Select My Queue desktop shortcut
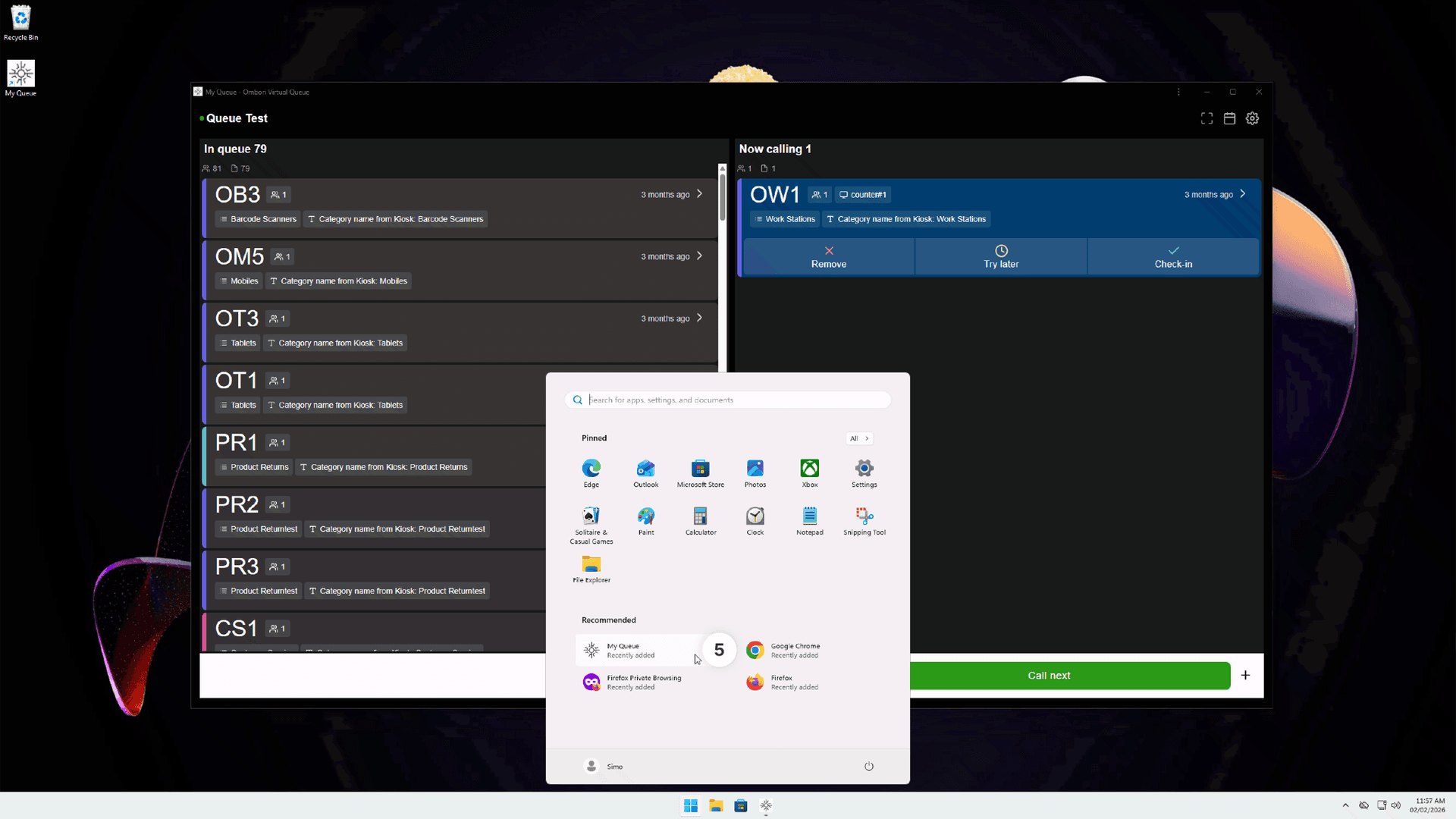Image resolution: width=1456 pixels, height=819 pixels. coord(21,78)
